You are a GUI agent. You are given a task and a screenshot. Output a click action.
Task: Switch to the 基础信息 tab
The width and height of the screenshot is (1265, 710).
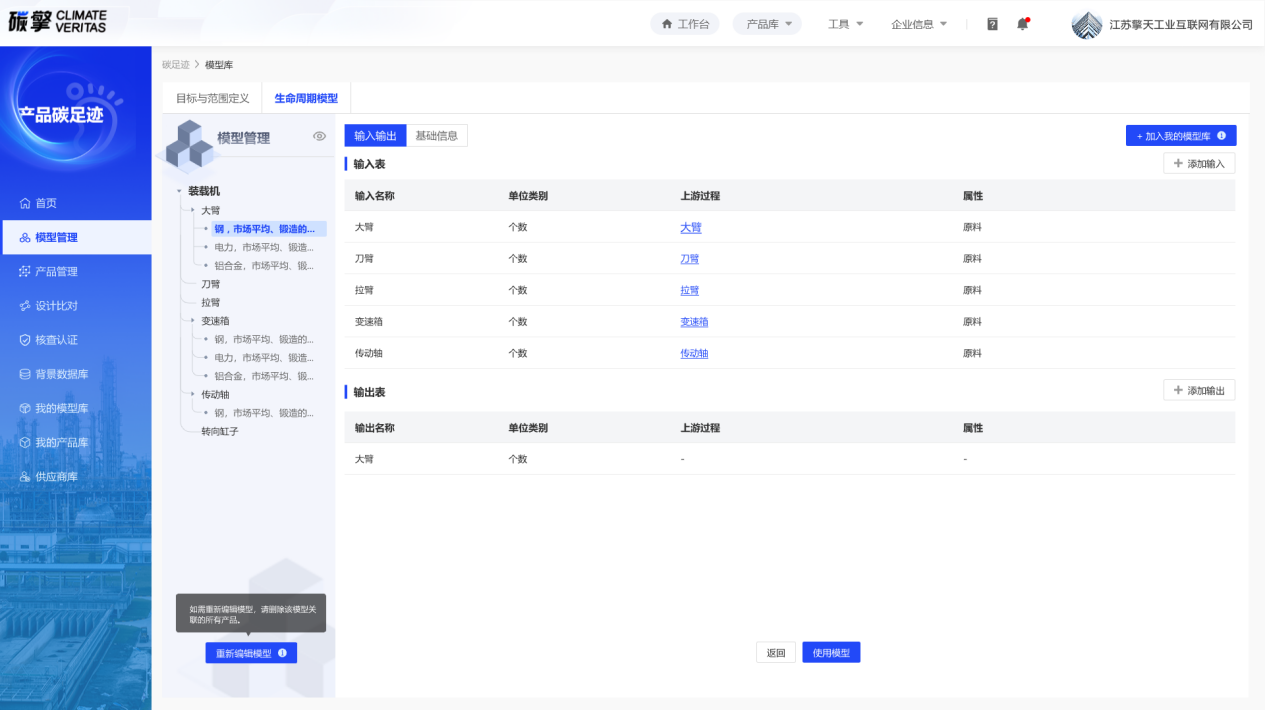point(437,136)
